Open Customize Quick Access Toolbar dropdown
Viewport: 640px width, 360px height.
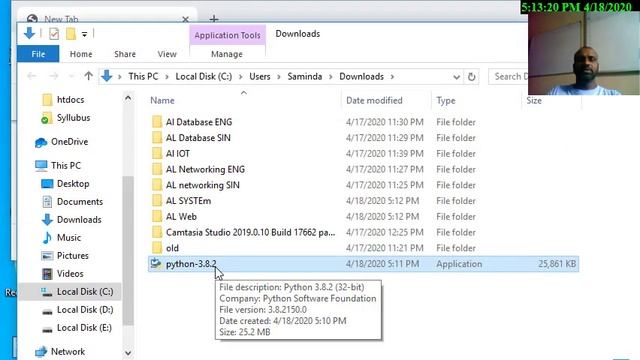(84, 34)
